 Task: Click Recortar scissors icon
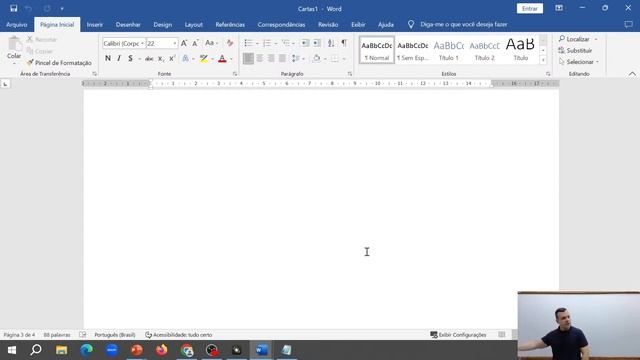pyautogui.click(x=29, y=40)
